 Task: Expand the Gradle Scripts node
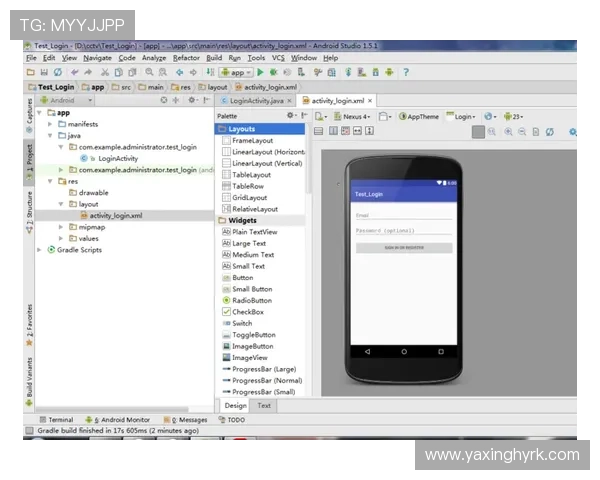[78, 249]
